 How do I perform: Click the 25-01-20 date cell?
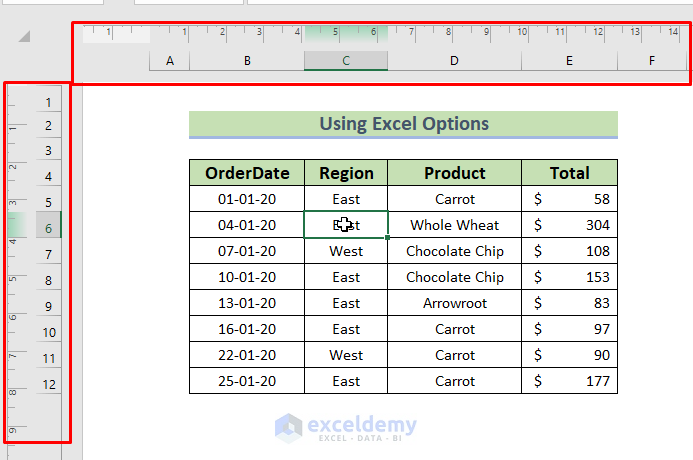click(x=247, y=381)
